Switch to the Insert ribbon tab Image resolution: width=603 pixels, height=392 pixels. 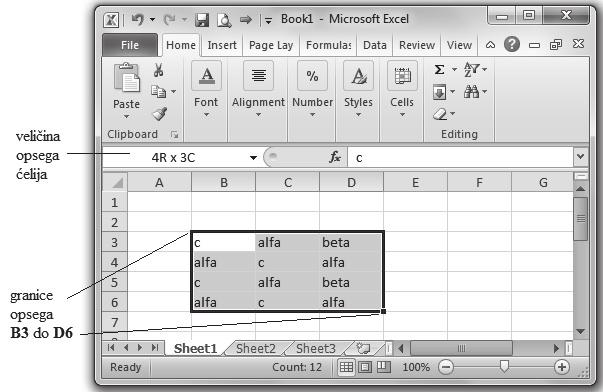[222, 45]
